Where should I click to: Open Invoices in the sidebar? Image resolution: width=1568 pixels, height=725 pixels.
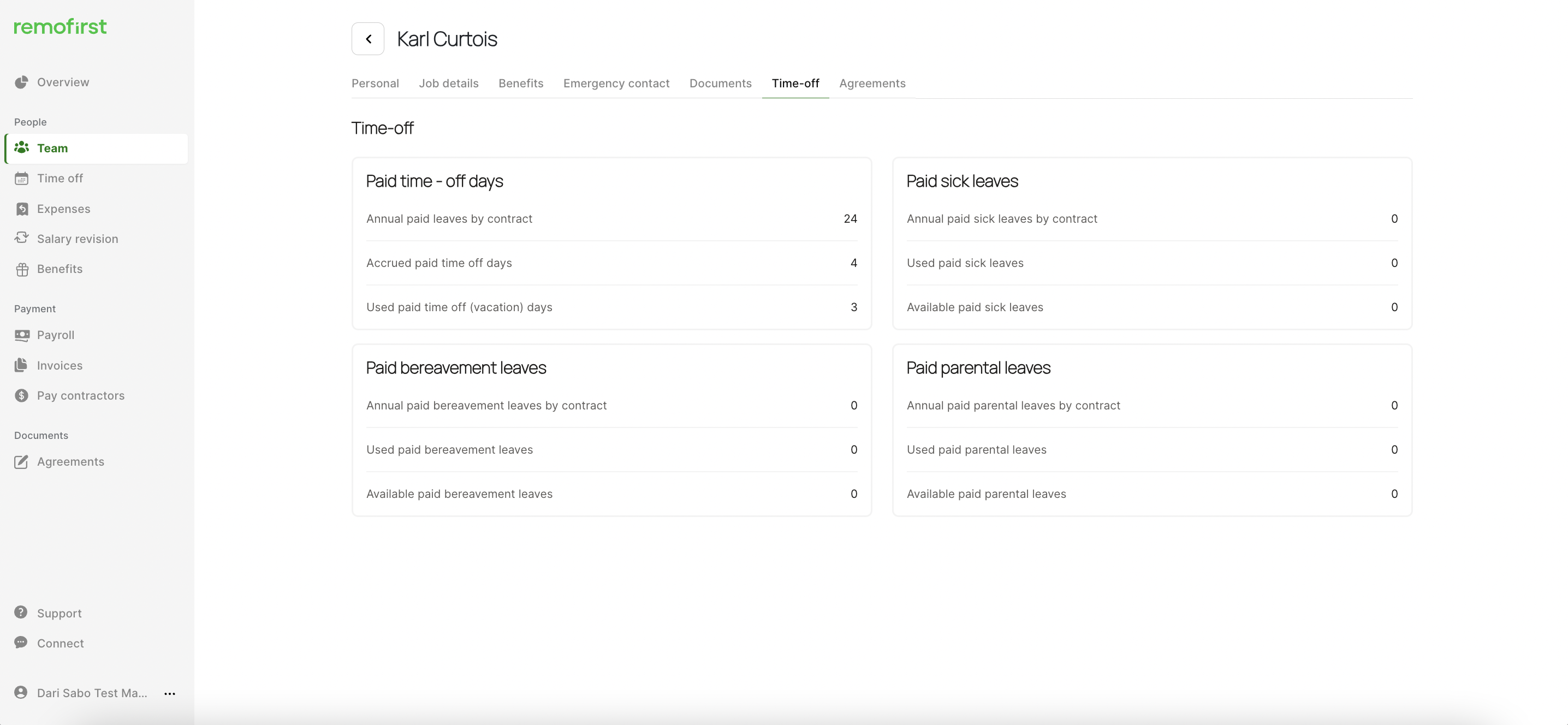59,365
